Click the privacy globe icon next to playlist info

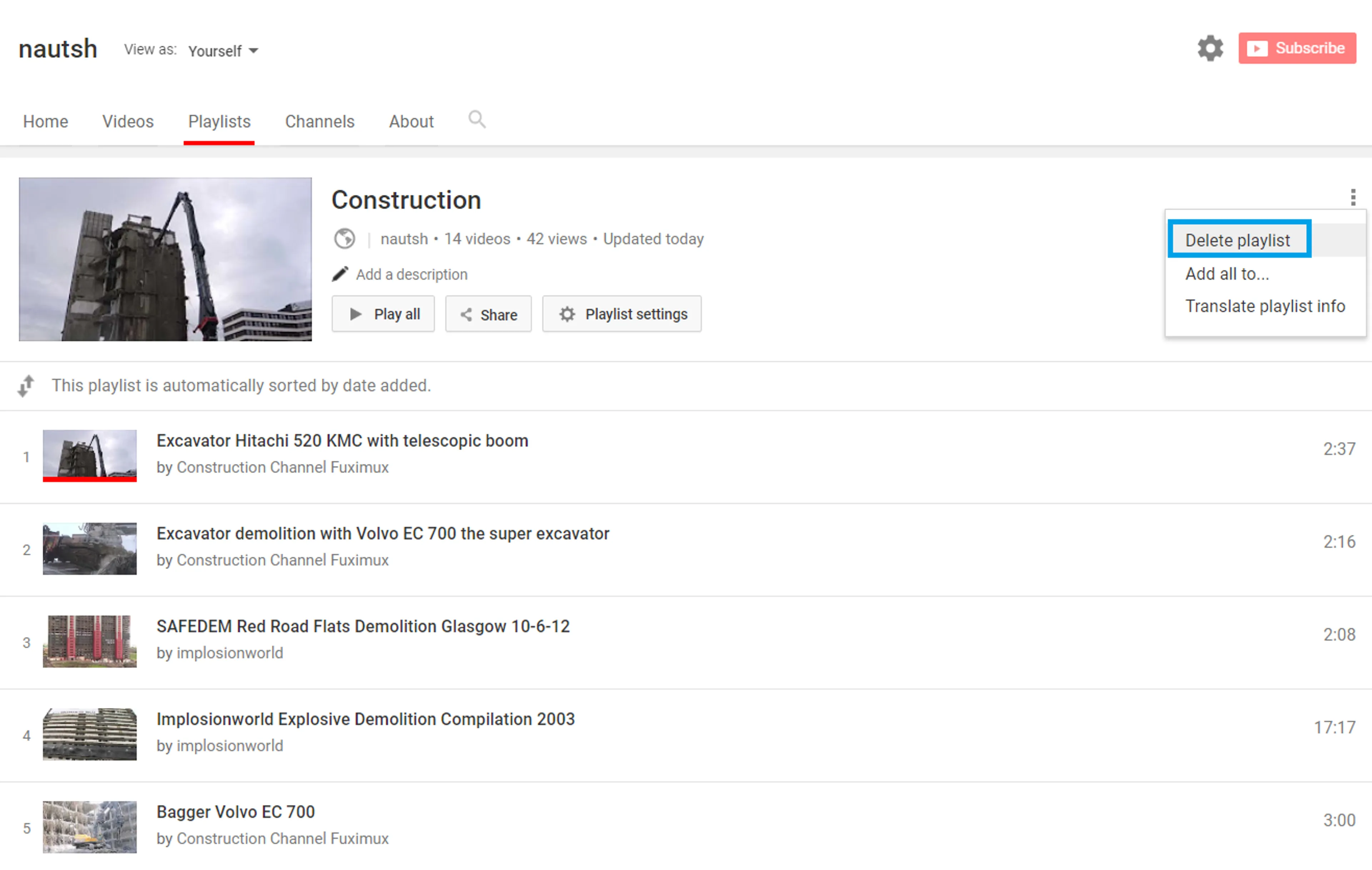click(x=344, y=239)
